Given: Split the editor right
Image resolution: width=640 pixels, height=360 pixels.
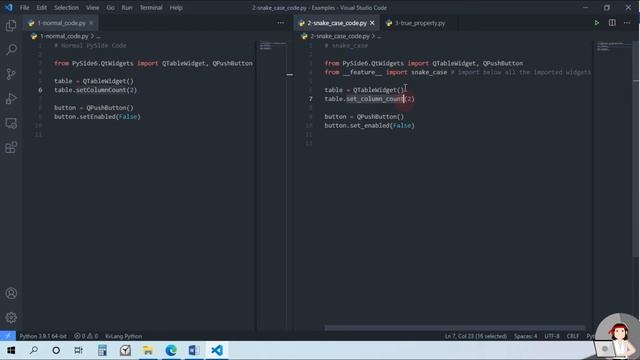Looking at the screenshot, I should 612,23.
